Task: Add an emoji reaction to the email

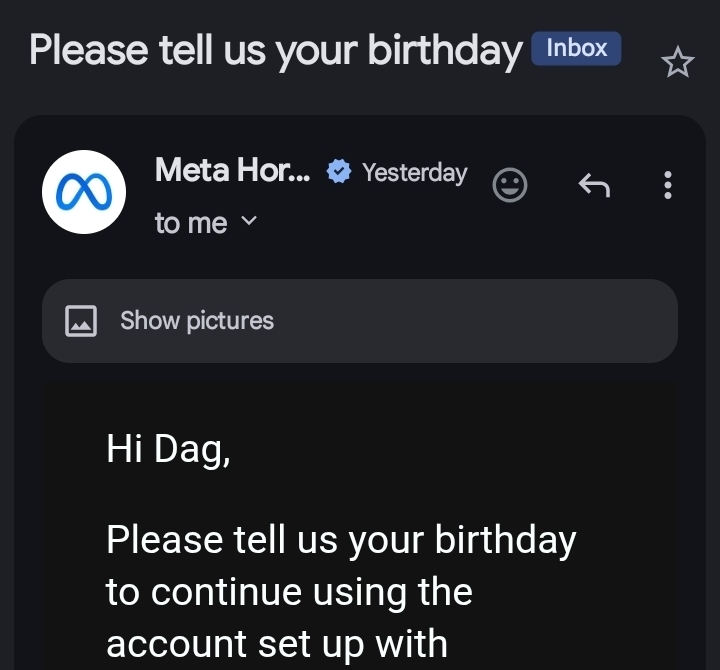Action: click(510, 185)
